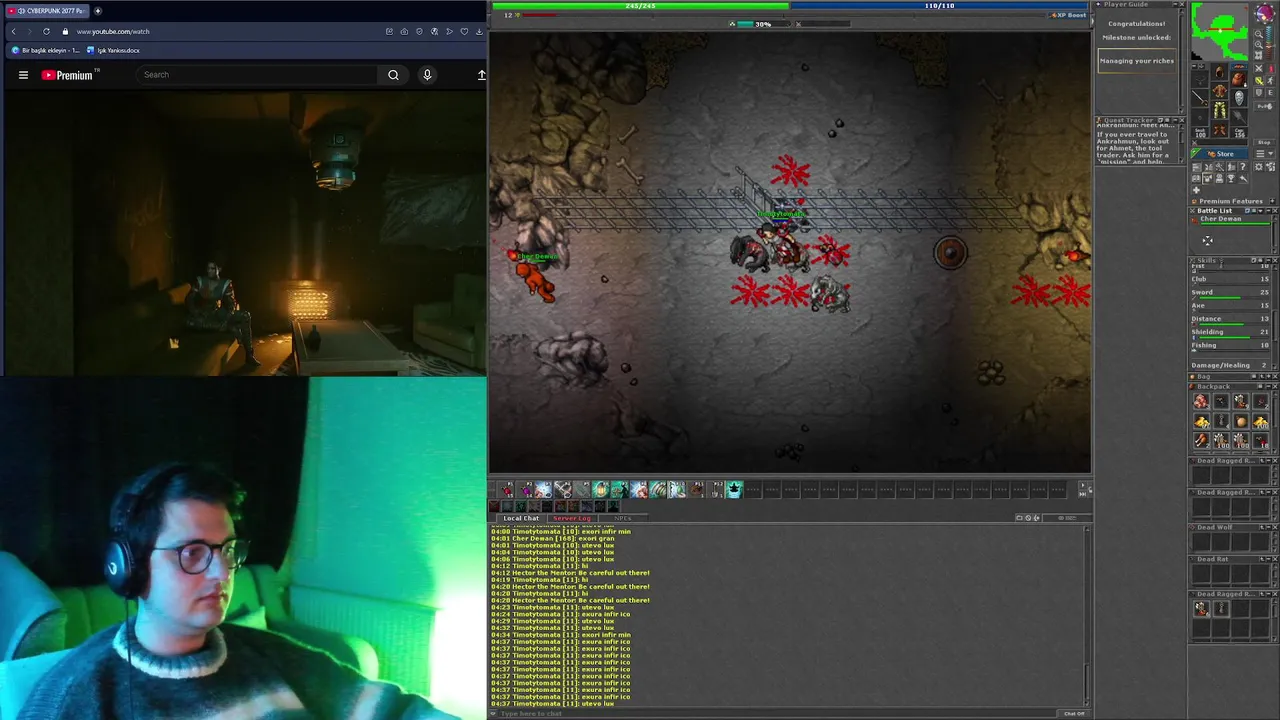This screenshot has height=720, width=1280.
Task: Enable defensive shield fight mode
Action: (1259, 93)
